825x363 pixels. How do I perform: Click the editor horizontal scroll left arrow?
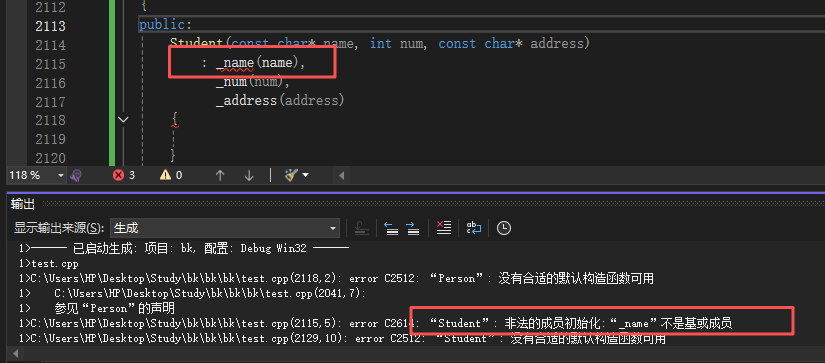pos(341,175)
